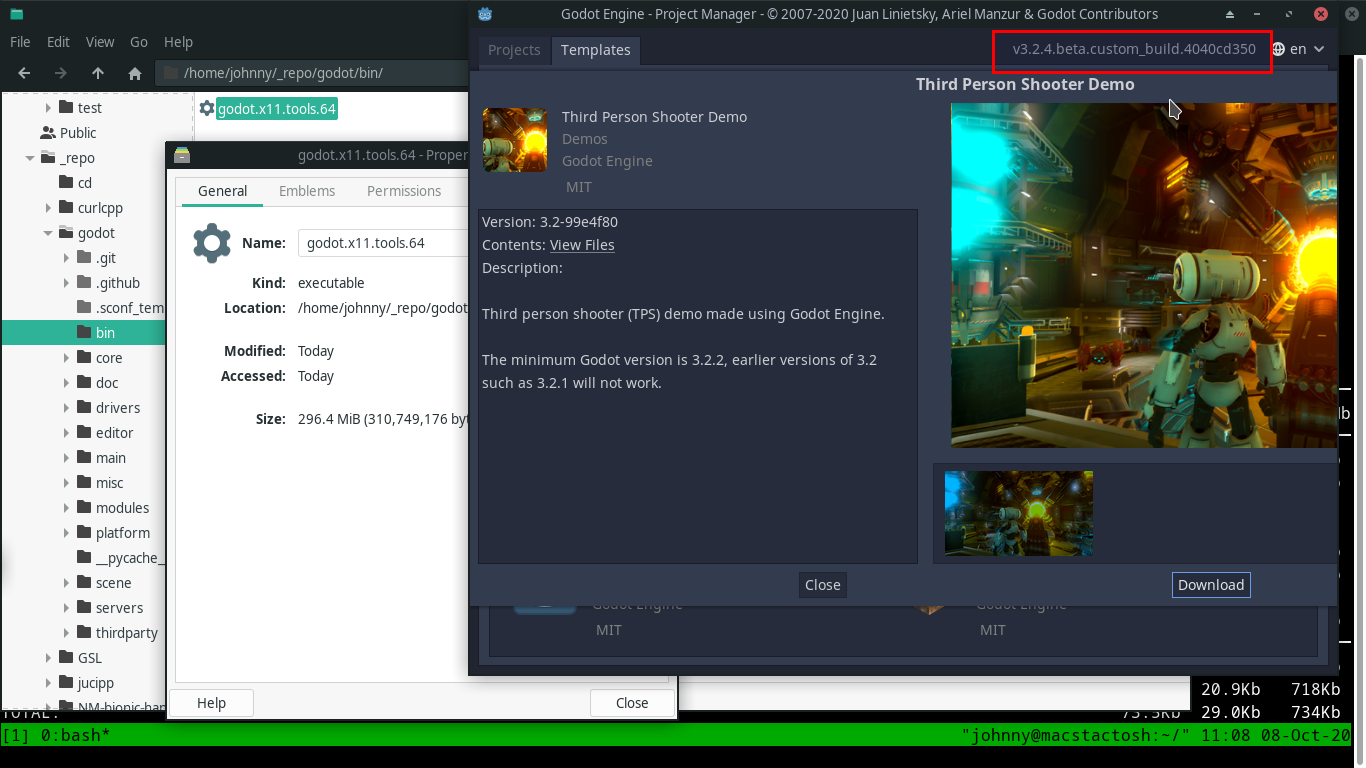This screenshot has width=1366, height=768.
Task: Click Close in the Properties dialog
Action: (x=631, y=703)
